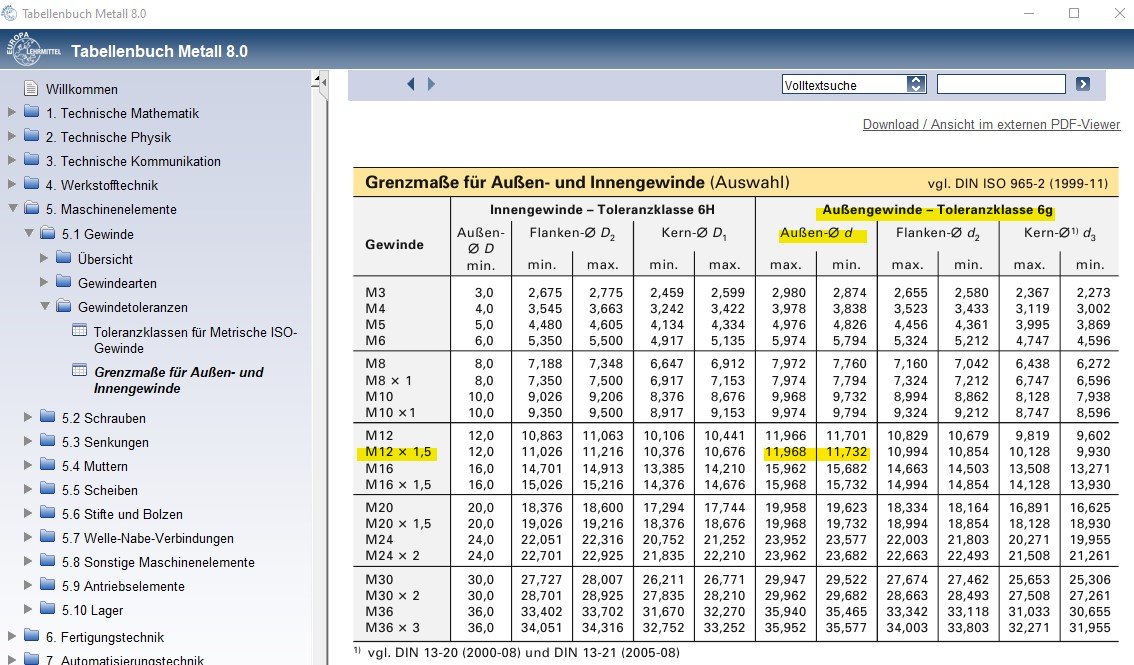Click folder icon of 5.7 Welle-Nabe-Verbindungen

pos(48,536)
